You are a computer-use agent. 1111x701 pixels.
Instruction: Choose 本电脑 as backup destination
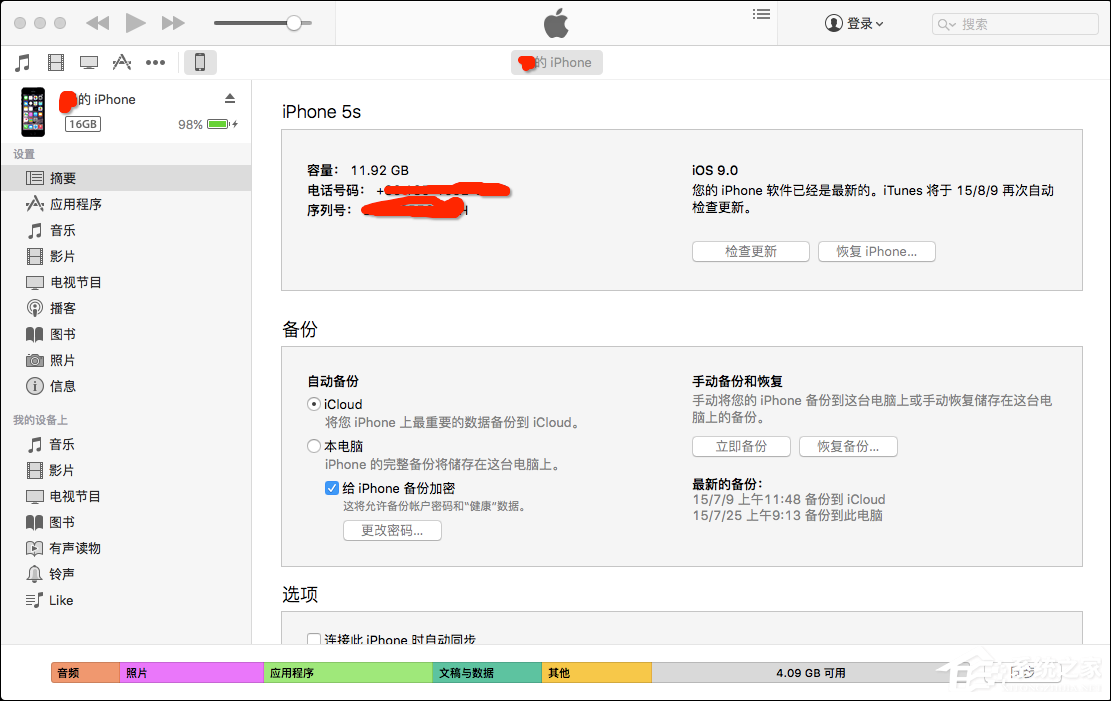[314, 446]
